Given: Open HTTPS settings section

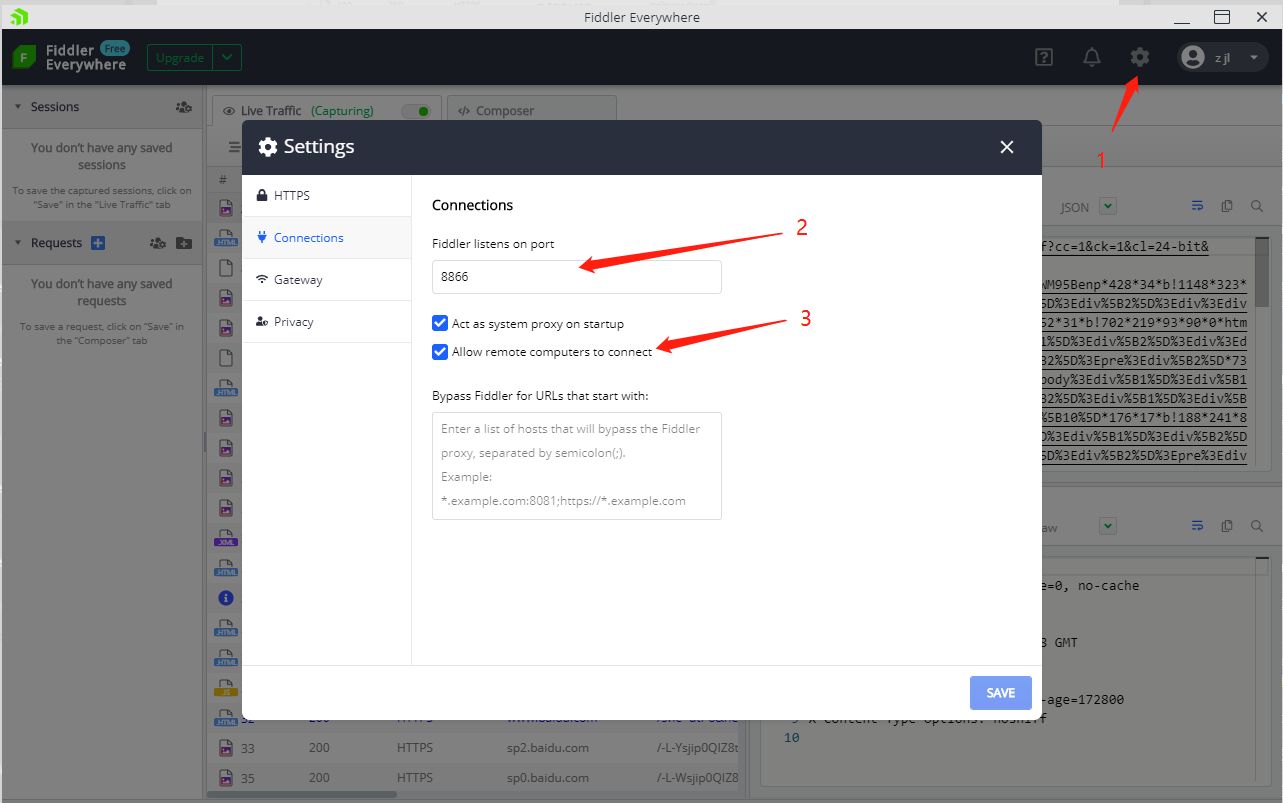Looking at the screenshot, I should click(x=327, y=196).
